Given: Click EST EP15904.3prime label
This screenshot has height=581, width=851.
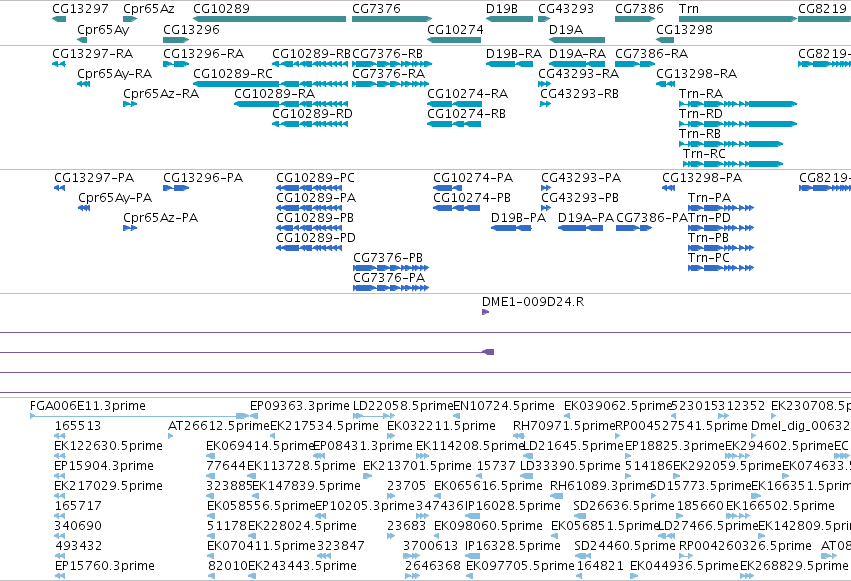Looking at the screenshot, I should [x=104, y=467].
